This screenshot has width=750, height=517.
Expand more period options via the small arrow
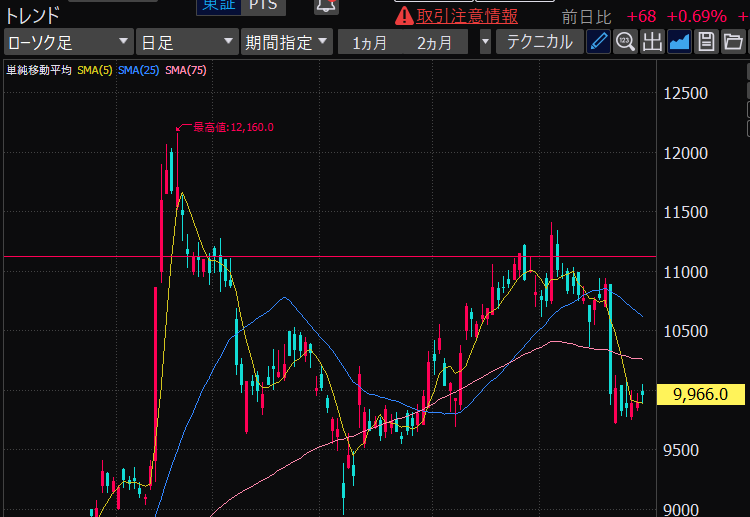click(x=485, y=42)
